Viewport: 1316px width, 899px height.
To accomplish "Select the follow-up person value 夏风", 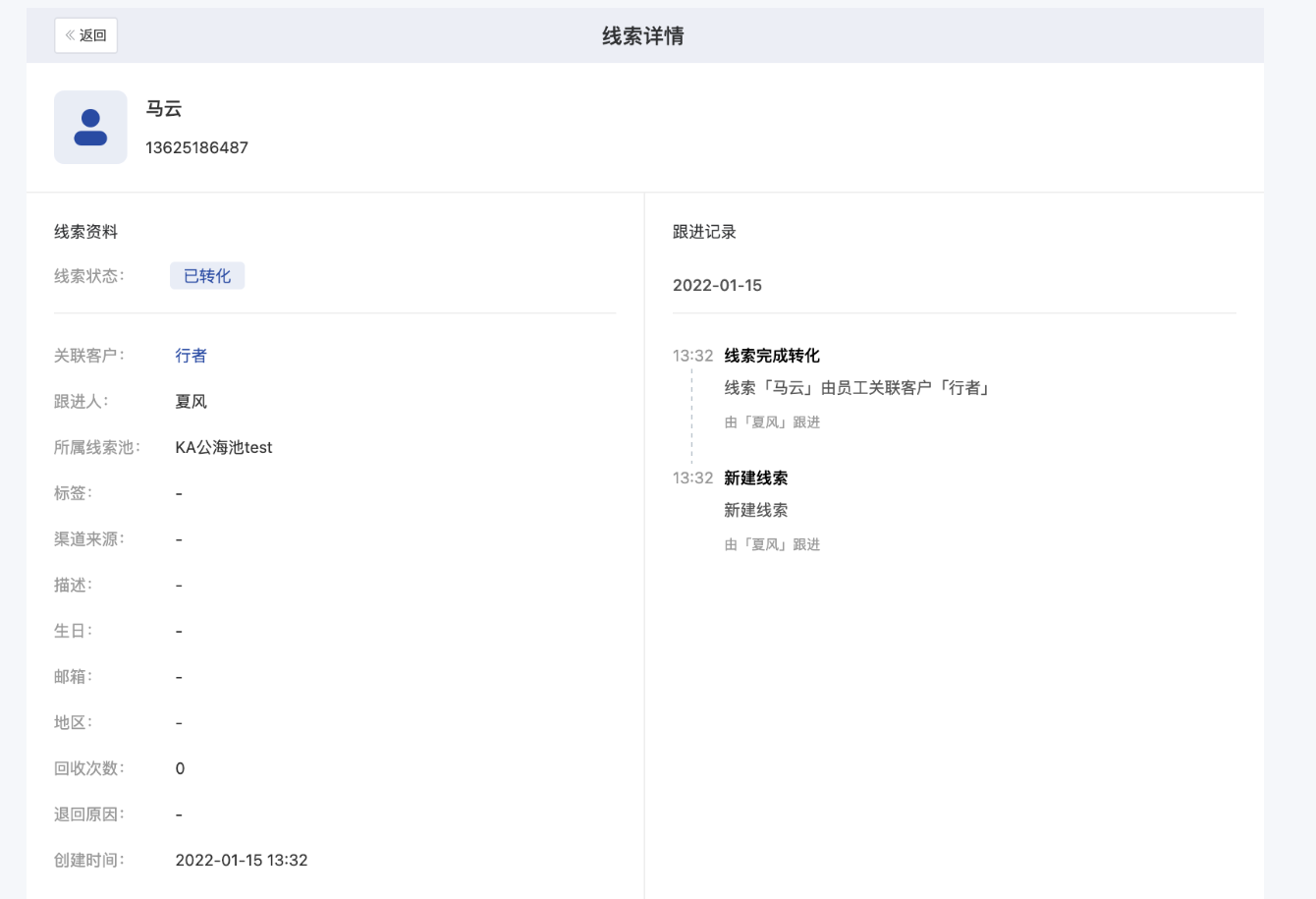I will click(191, 402).
